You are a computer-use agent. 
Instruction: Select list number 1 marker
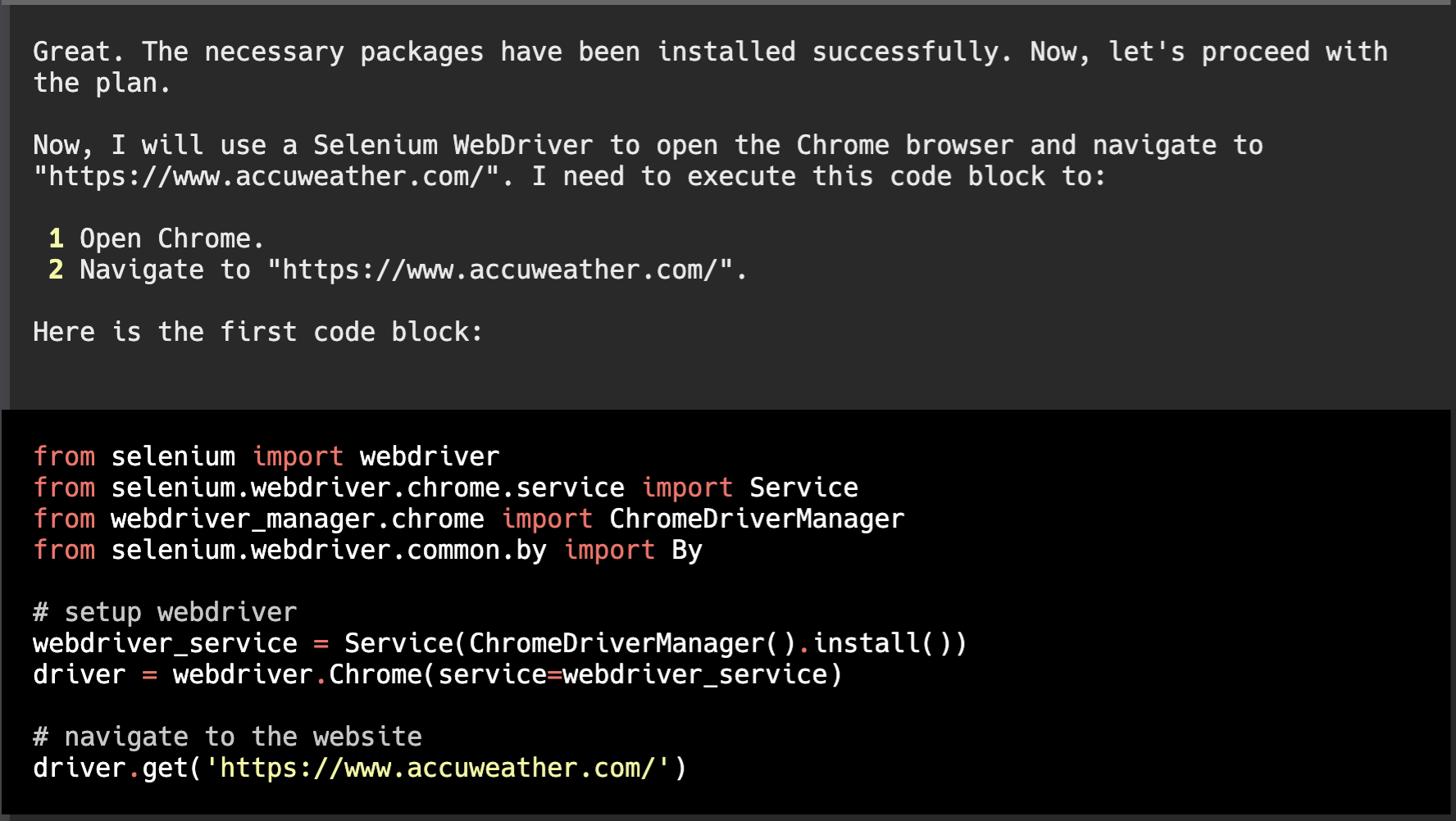pos(56,238)
